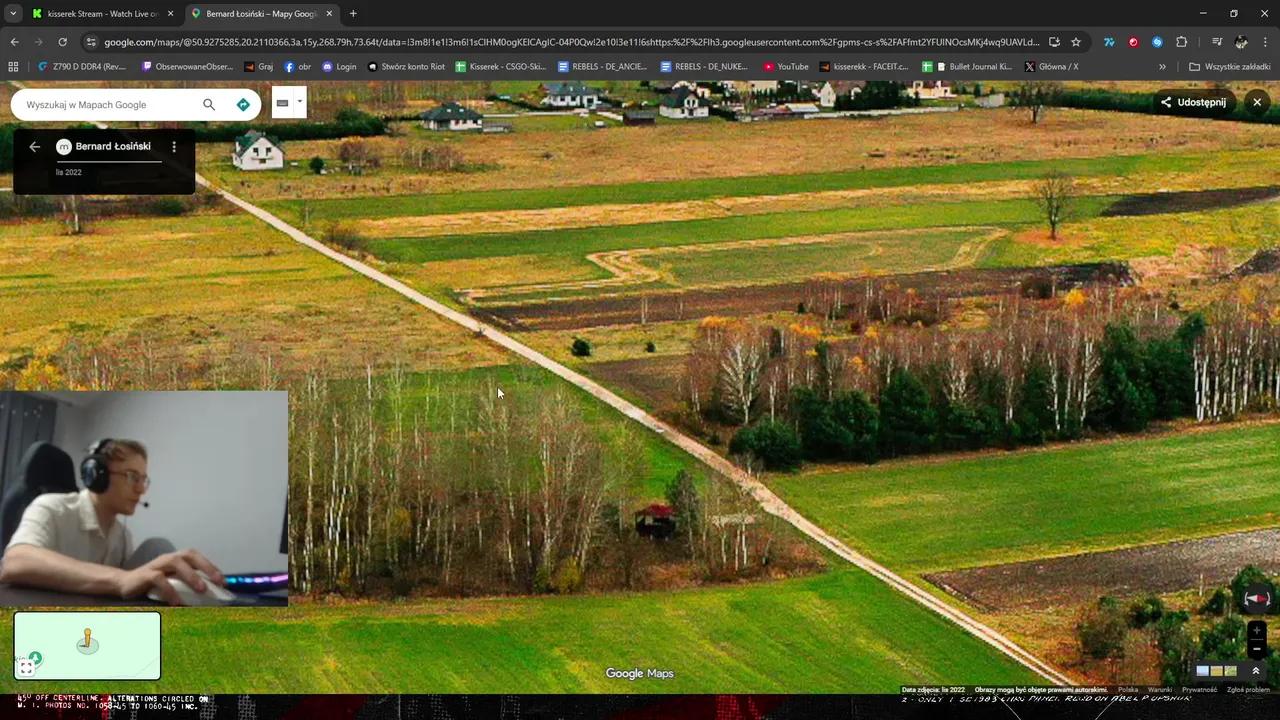Image resolution: width=1280 pixels, height=720 pixels.
Task: View site information icon in address bar
Action: (x=91, y=42)
